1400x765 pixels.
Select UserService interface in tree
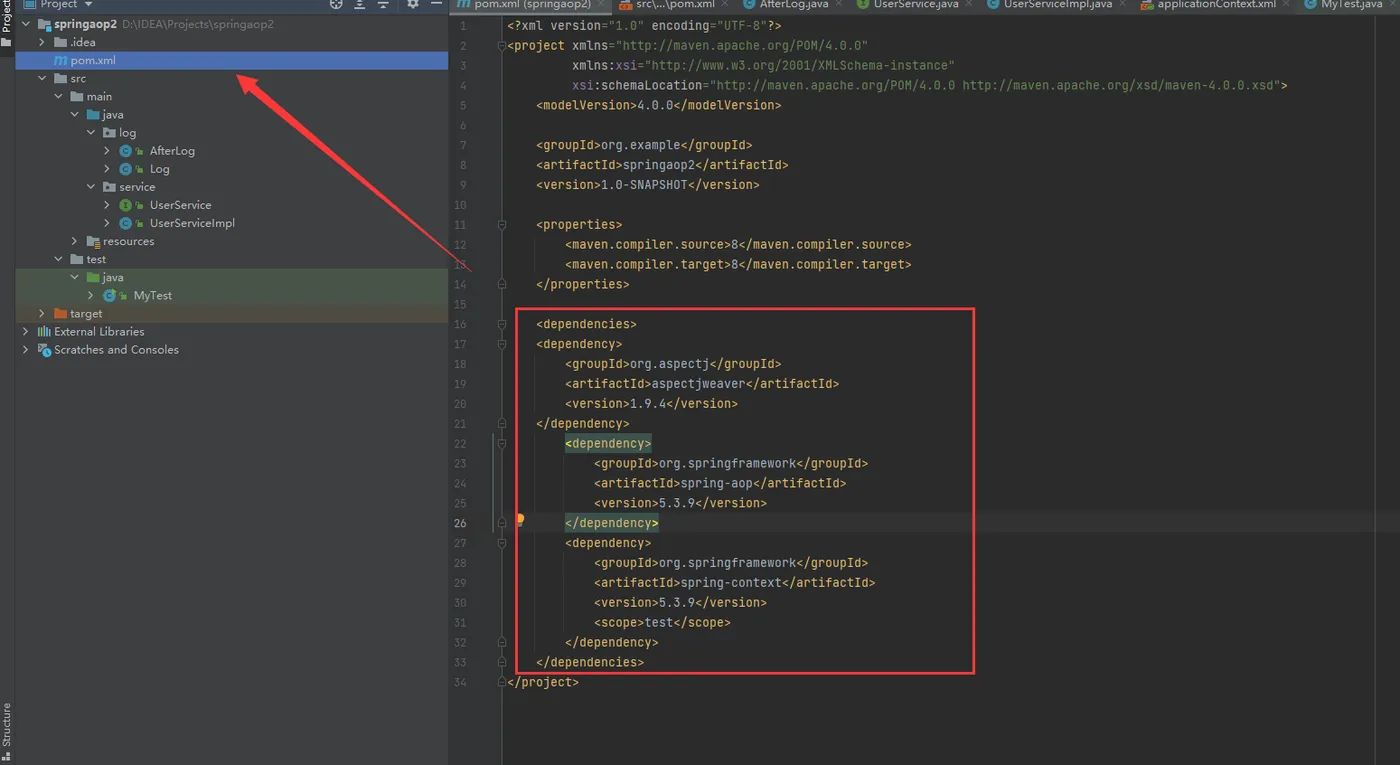click(180, 205)
